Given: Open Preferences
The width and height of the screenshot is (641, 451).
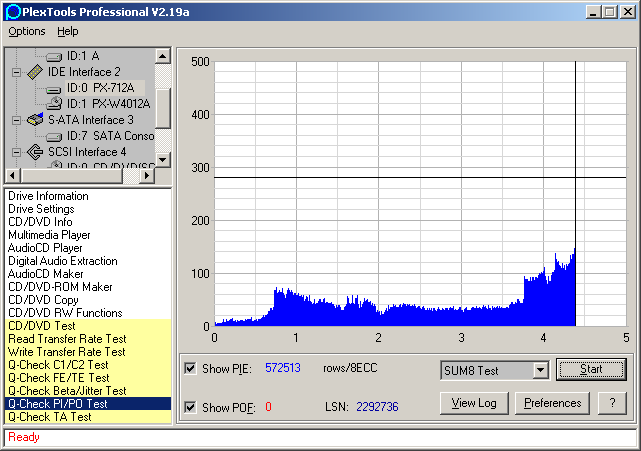Looking at the screenshot, I should (x=552, y=403).
